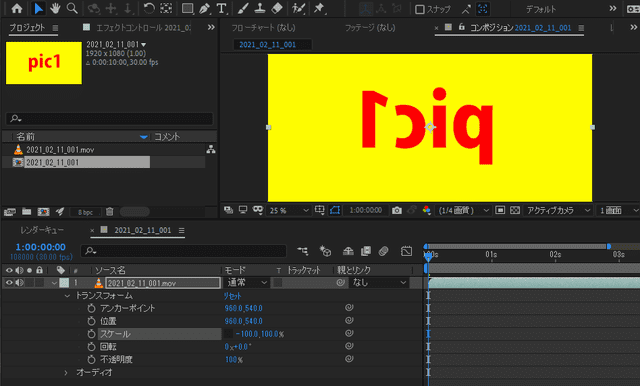This screenshot has height=386, width=640.
Task: Open grid and guide options icon
Action: (x=320, y=210)
